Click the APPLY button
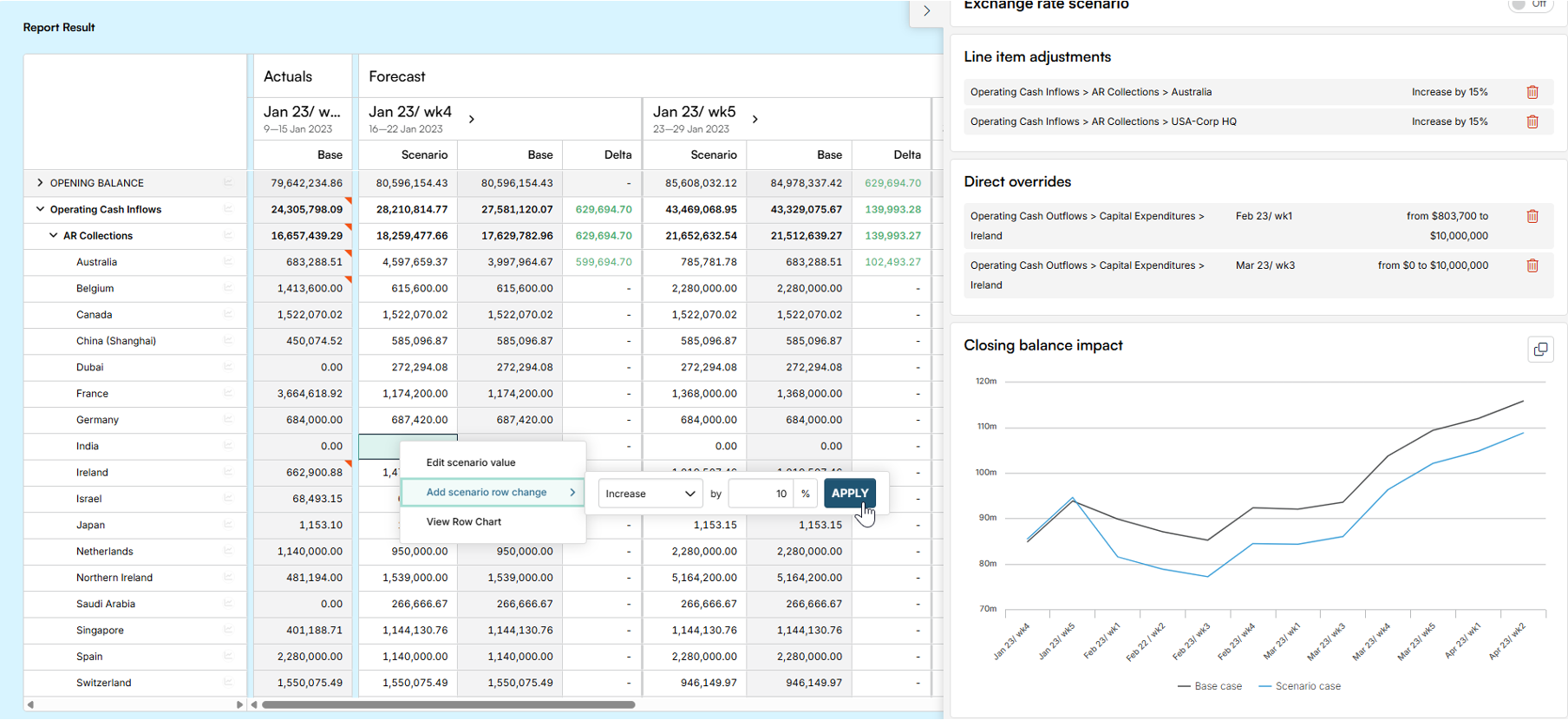This screenshot has width=1568, height=720. point(849,493)
